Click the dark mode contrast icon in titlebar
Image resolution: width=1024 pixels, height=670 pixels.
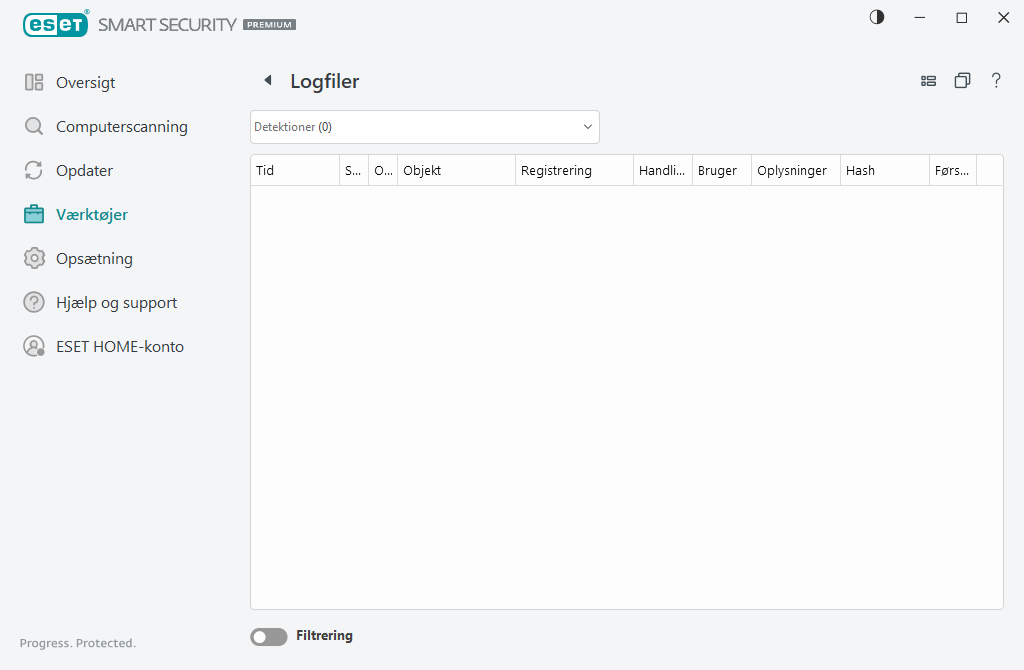[x=876, y=17]
